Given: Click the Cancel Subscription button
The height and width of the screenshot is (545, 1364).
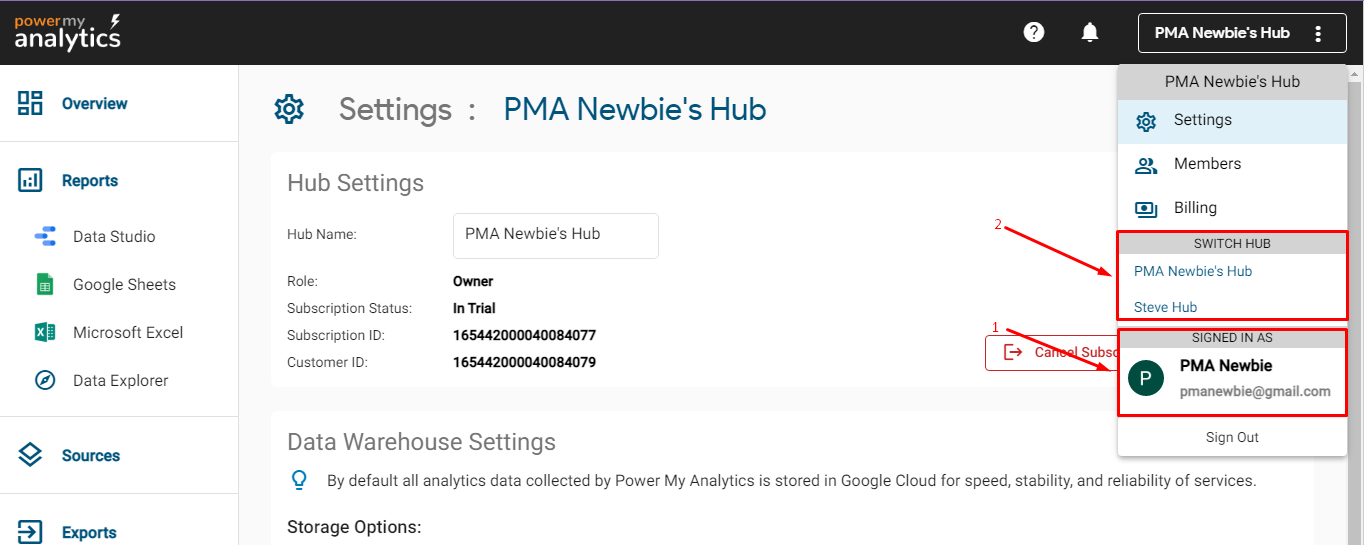Looking at the screenshot, I should point(1050,353).
